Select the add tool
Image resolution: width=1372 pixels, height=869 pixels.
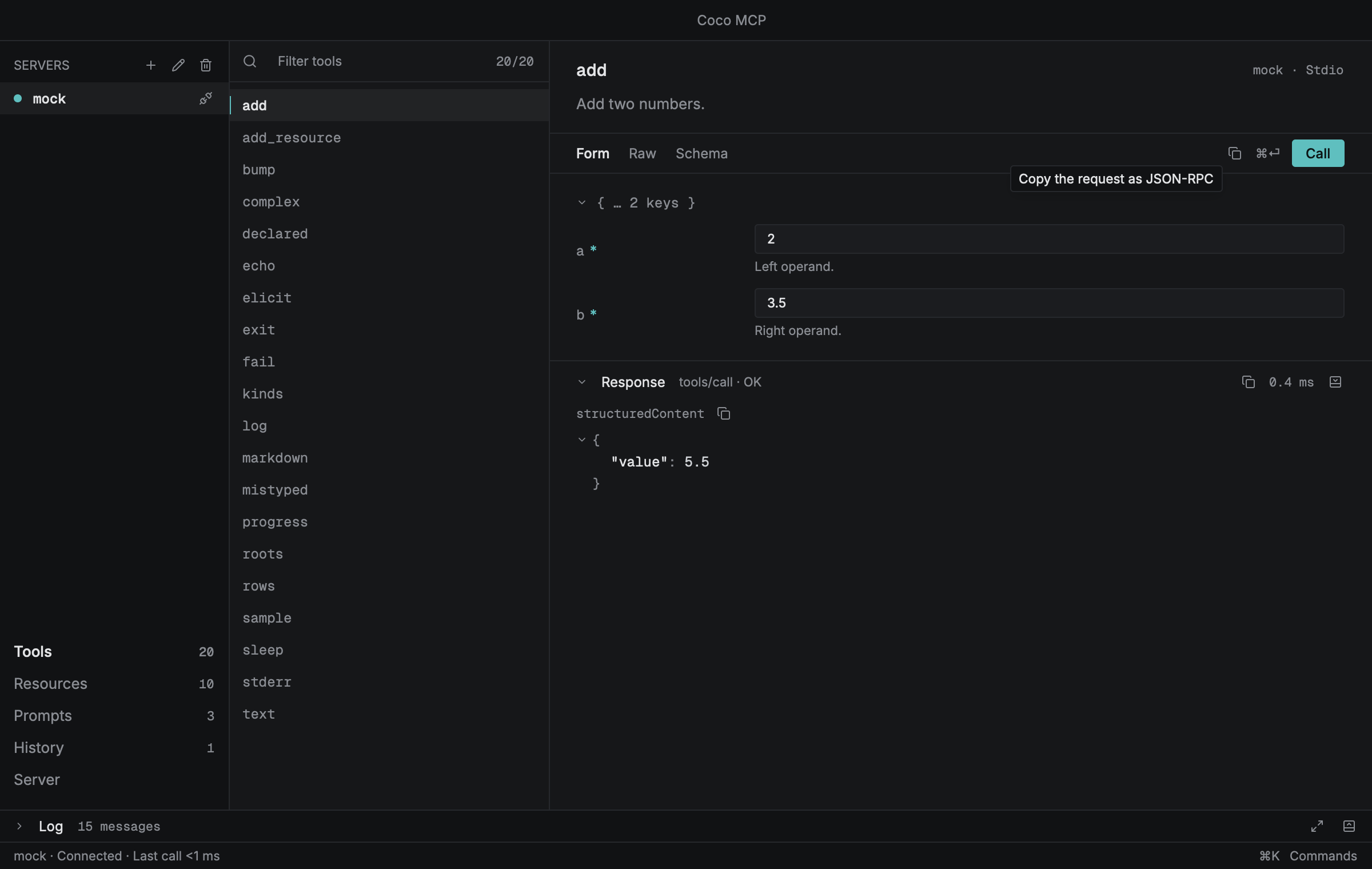(389, 105)
